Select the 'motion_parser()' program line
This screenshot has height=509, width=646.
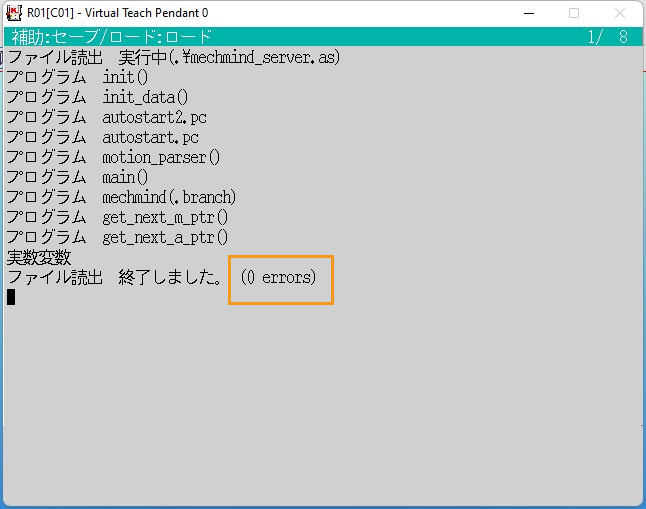click(x=113, y=157)
